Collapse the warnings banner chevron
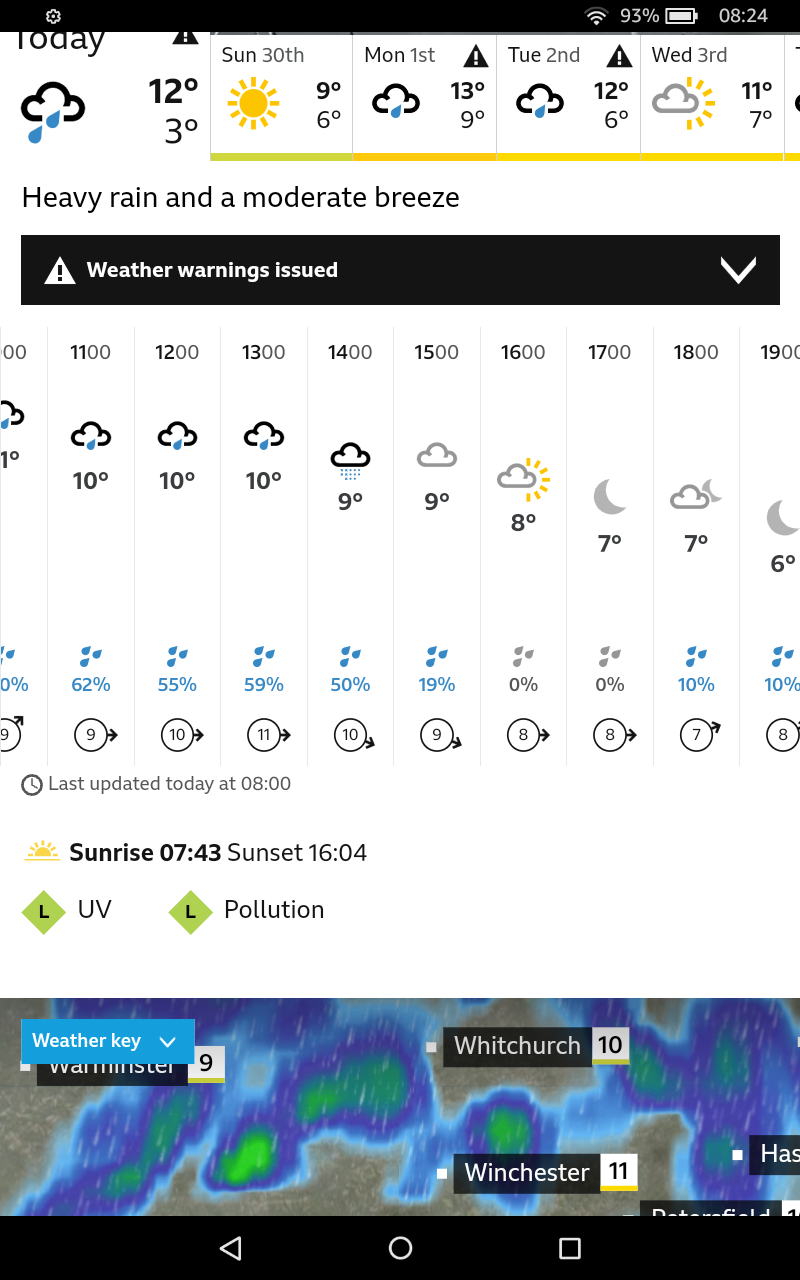Viewport: 800px width, 1280px height. coord(738,269)
